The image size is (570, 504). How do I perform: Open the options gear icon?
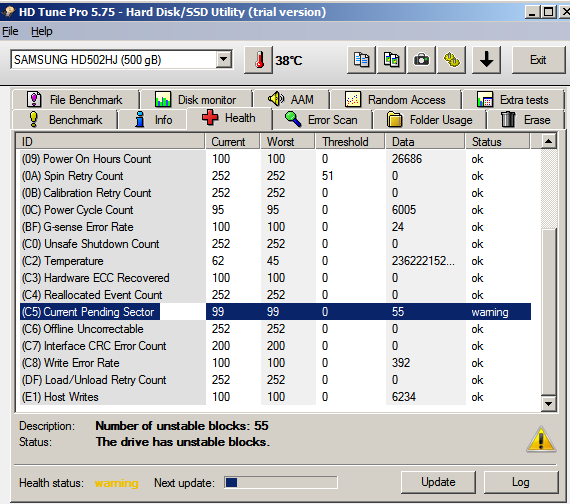click(452, 60)
